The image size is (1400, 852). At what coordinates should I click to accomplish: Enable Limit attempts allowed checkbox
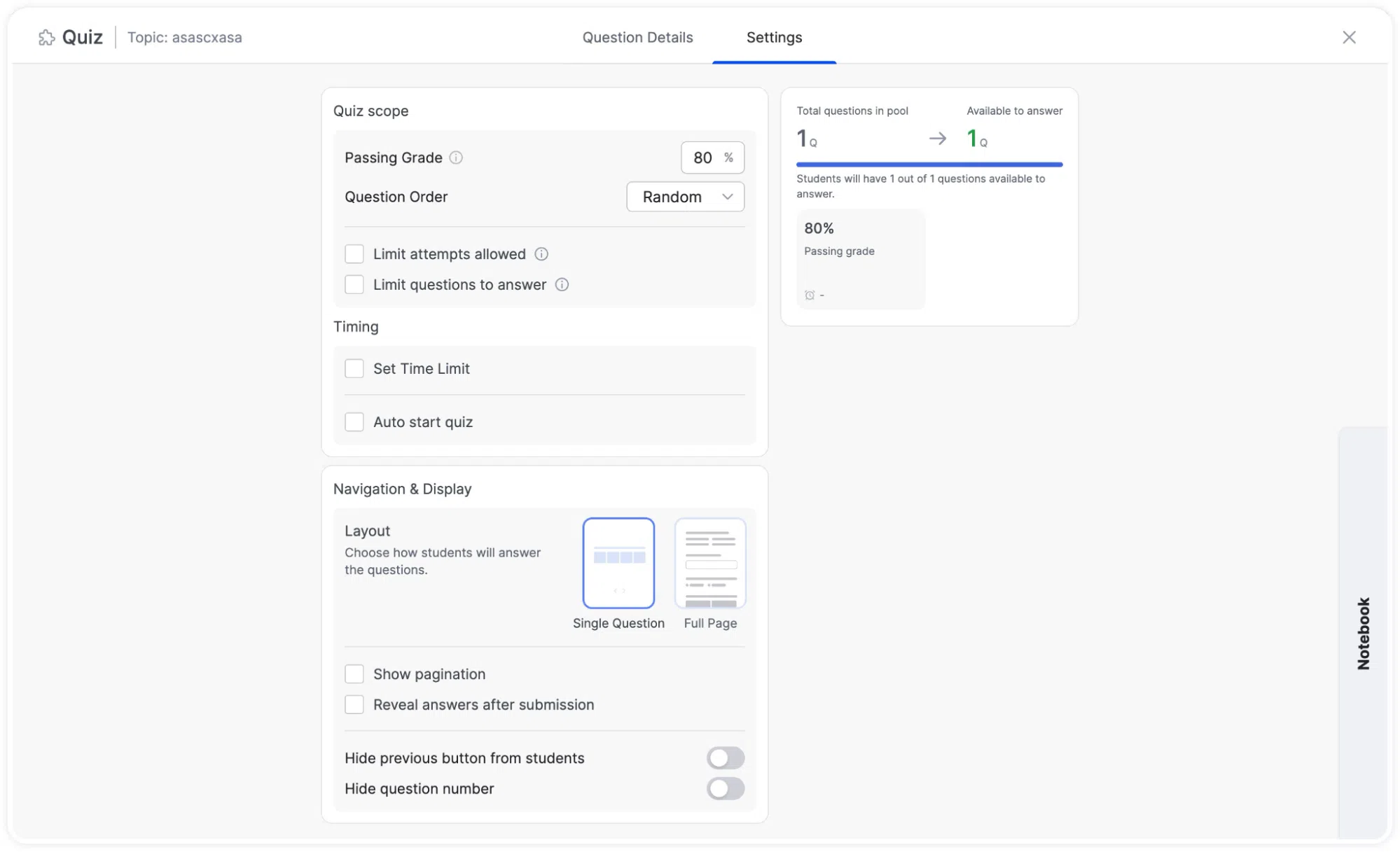354,254
